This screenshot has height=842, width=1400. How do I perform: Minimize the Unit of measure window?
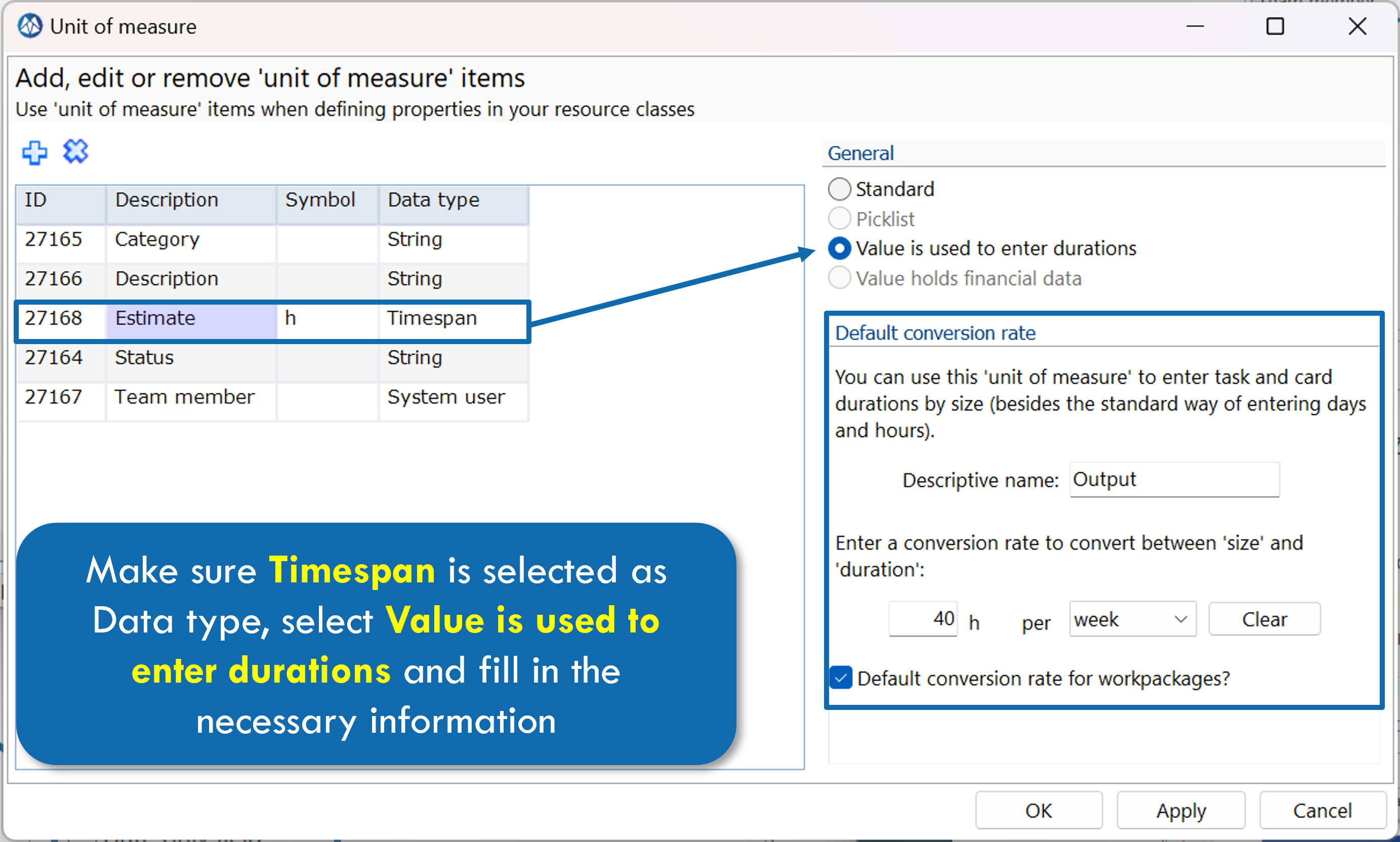coord(1195,26)
